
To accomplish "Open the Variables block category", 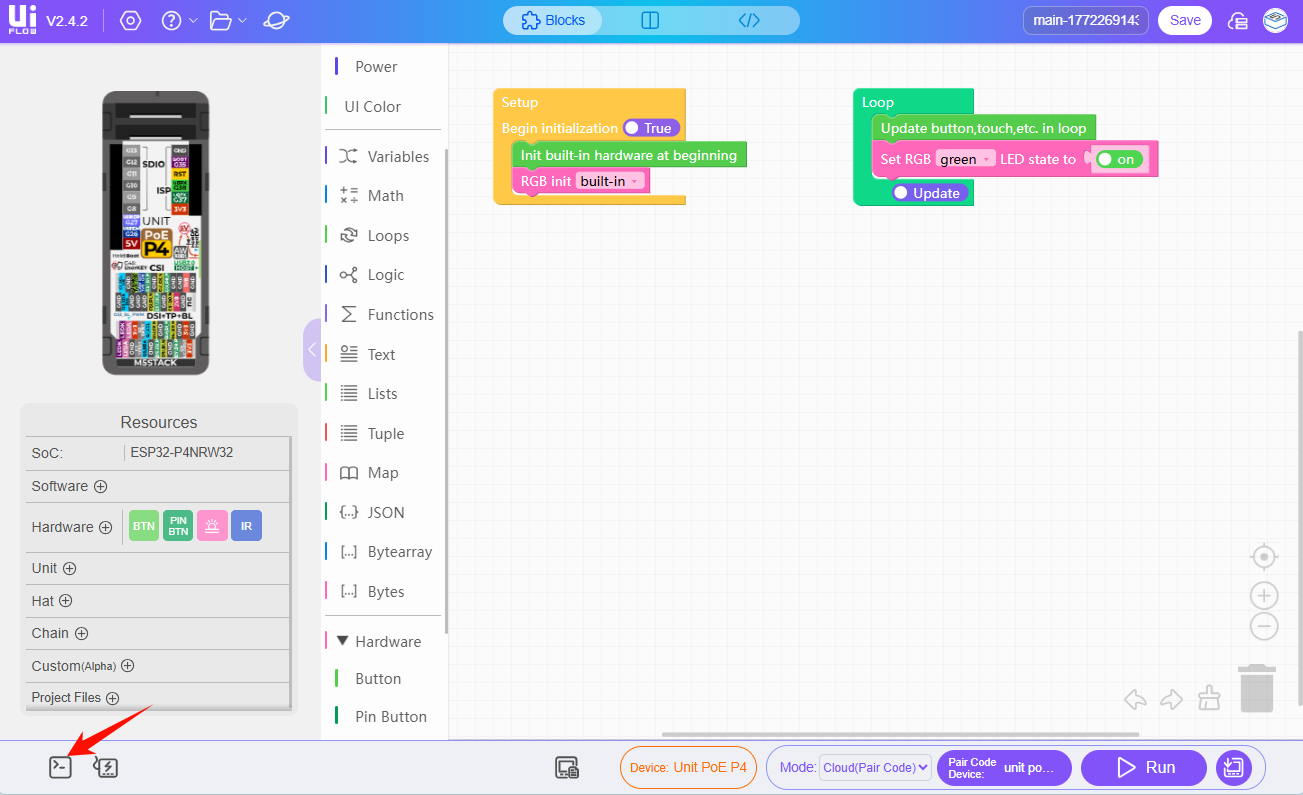I will [x=397, y=156].
